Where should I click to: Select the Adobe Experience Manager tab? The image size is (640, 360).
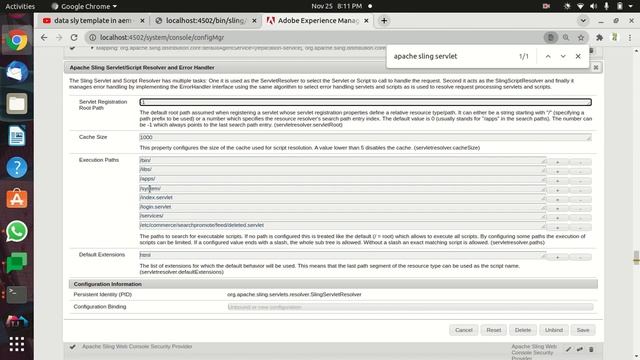(318, 20)
